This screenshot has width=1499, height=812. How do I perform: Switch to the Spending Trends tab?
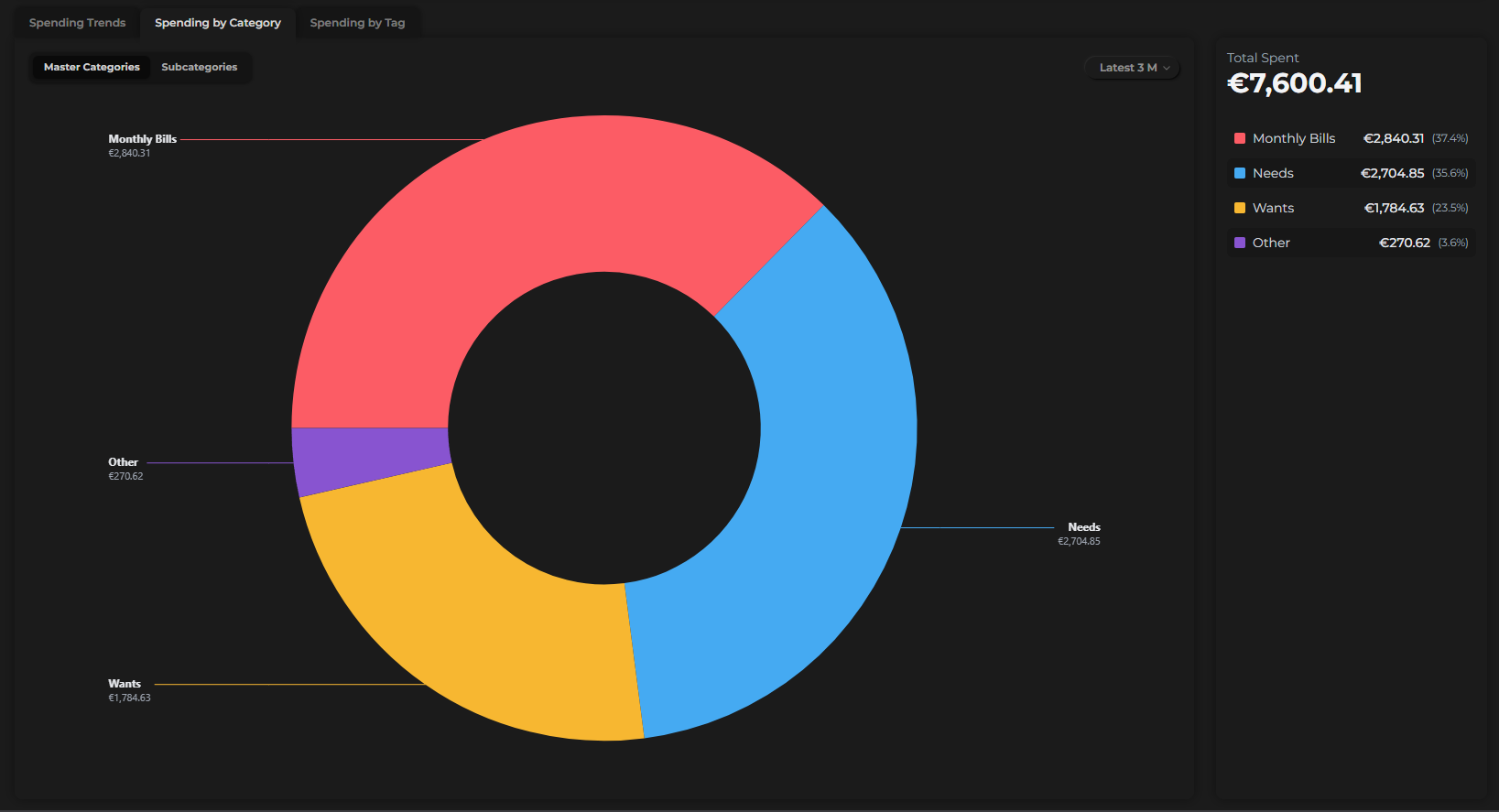[77, 23]
